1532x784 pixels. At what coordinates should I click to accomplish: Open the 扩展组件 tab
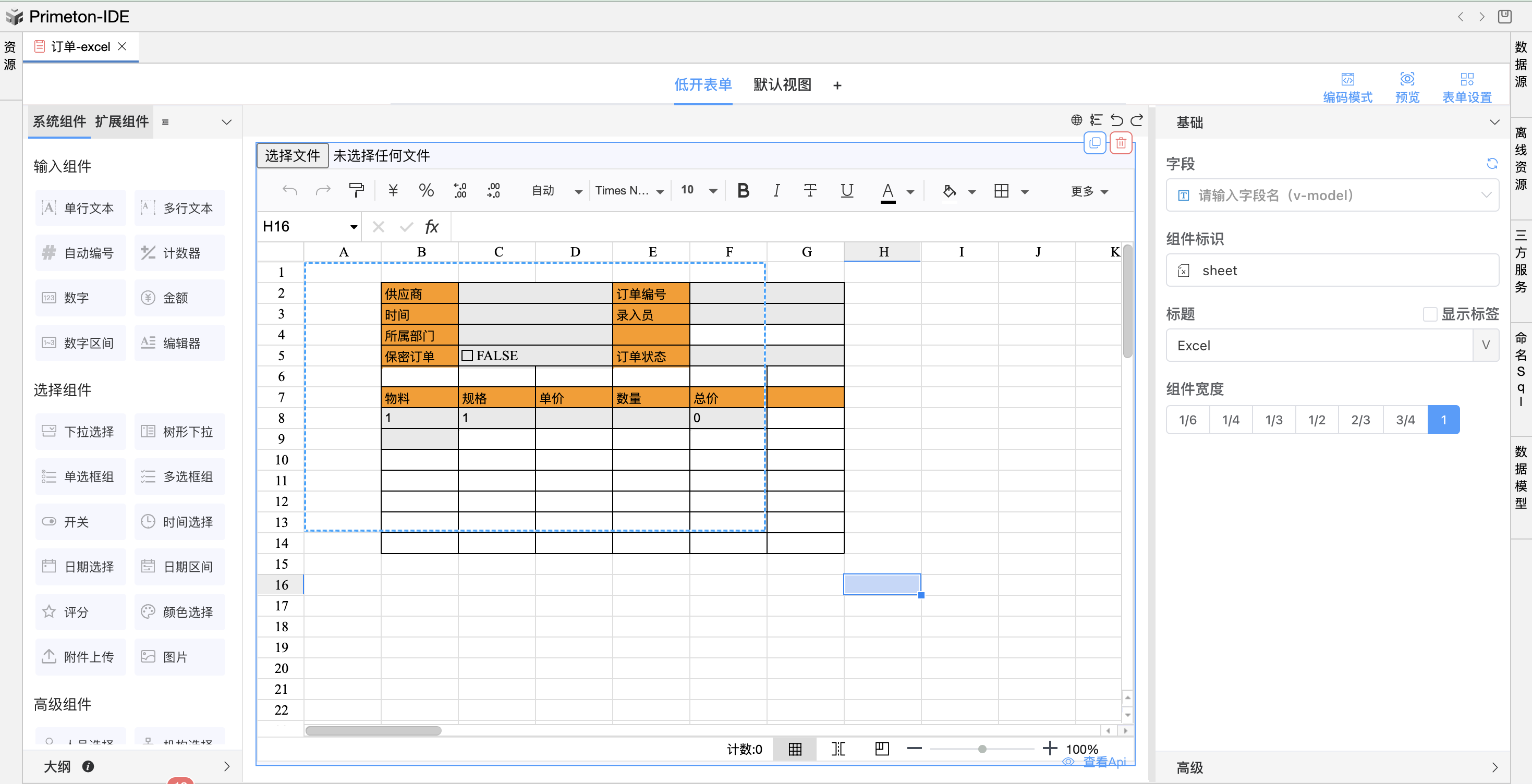[121, 121]
